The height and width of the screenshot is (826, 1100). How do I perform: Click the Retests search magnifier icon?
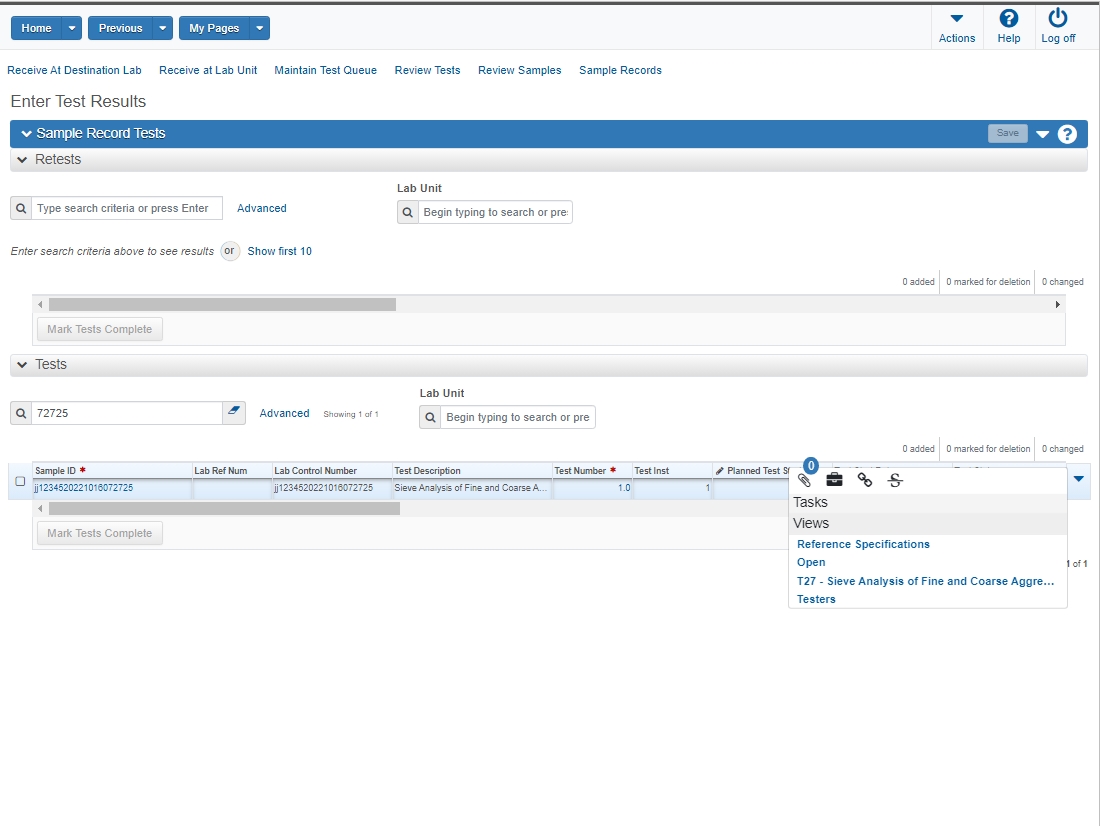21,208
